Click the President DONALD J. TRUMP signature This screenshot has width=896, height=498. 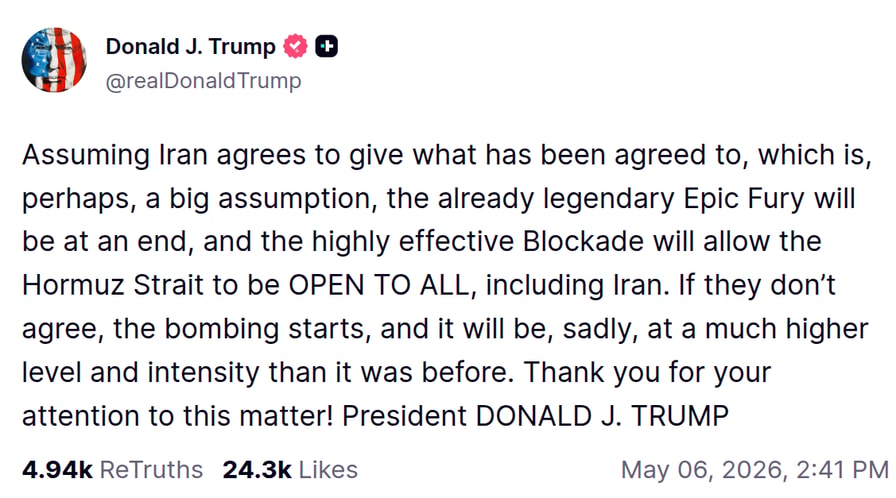coord(535,416)
